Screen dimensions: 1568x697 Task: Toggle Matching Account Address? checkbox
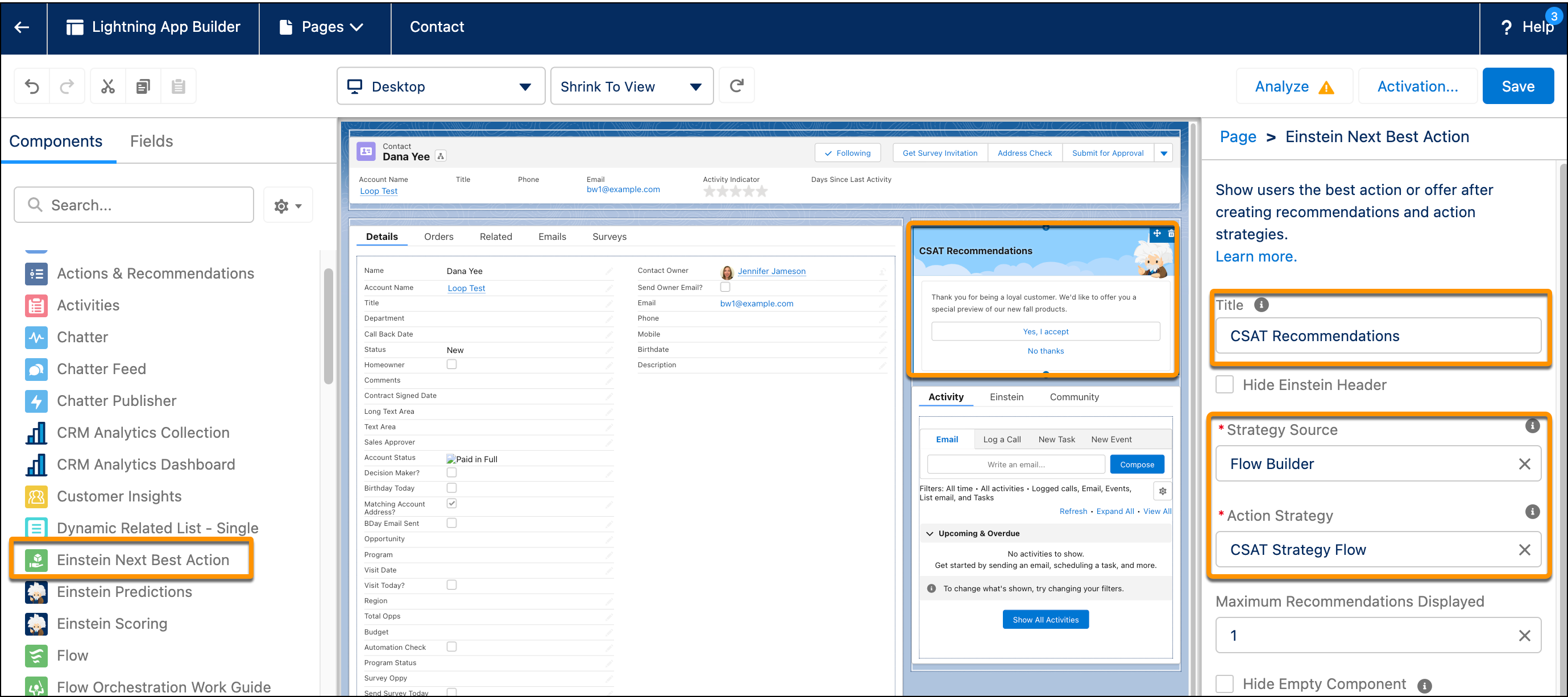[x=451, y=504]
